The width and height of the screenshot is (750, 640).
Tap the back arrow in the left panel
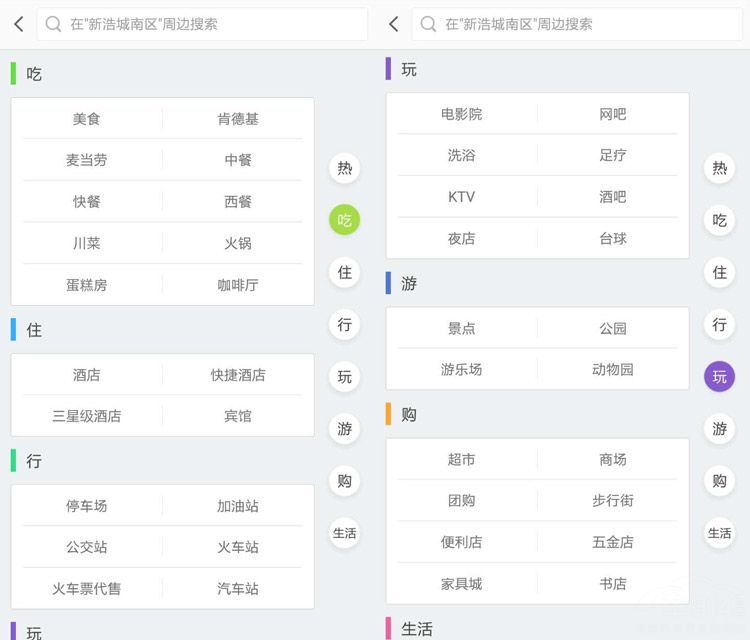[x=19, y=24]
